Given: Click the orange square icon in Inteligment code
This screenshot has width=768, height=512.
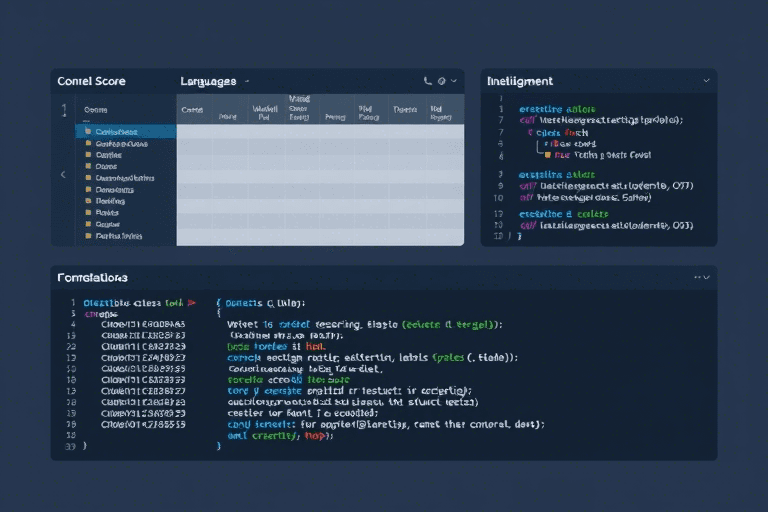Looking at the screenshot, I should pyautogui.click(x=548, y=155).
